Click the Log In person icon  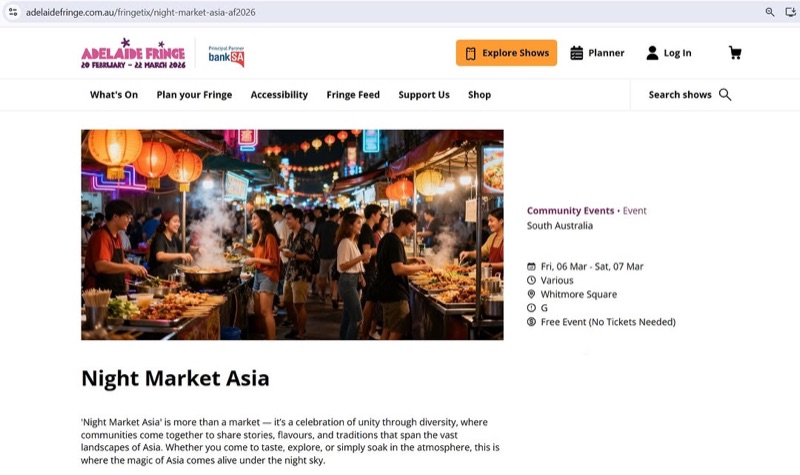[652, 53]
